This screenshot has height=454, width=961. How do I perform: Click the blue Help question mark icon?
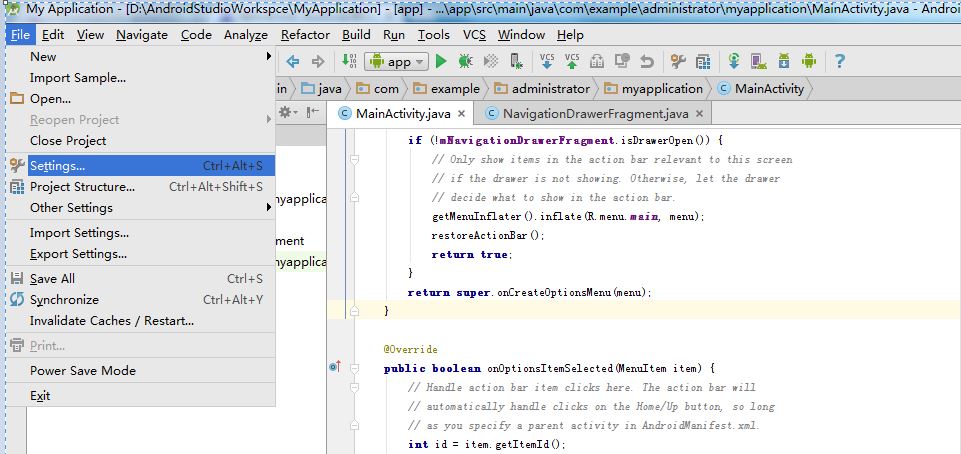coord(840,61)
